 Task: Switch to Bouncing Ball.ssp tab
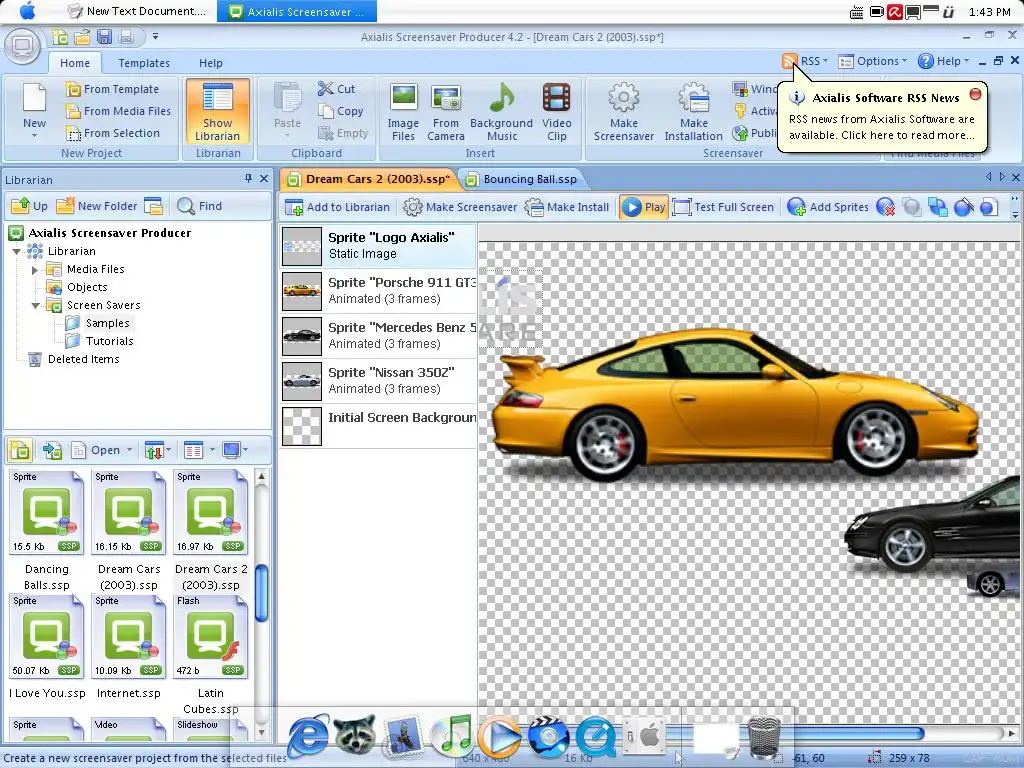point(521,179)
